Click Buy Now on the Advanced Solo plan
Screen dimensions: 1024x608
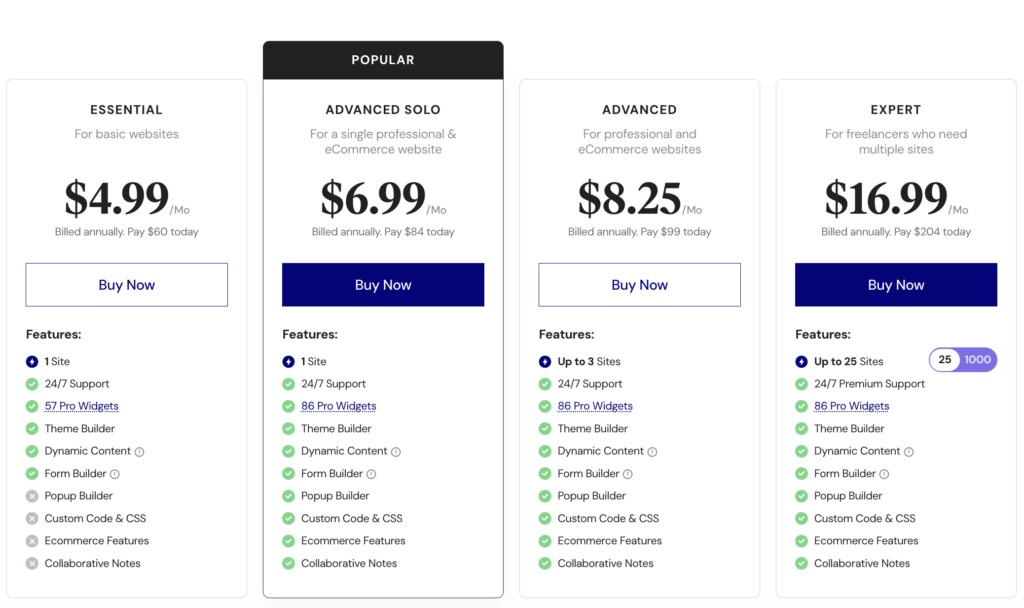(x=383, y=284)
